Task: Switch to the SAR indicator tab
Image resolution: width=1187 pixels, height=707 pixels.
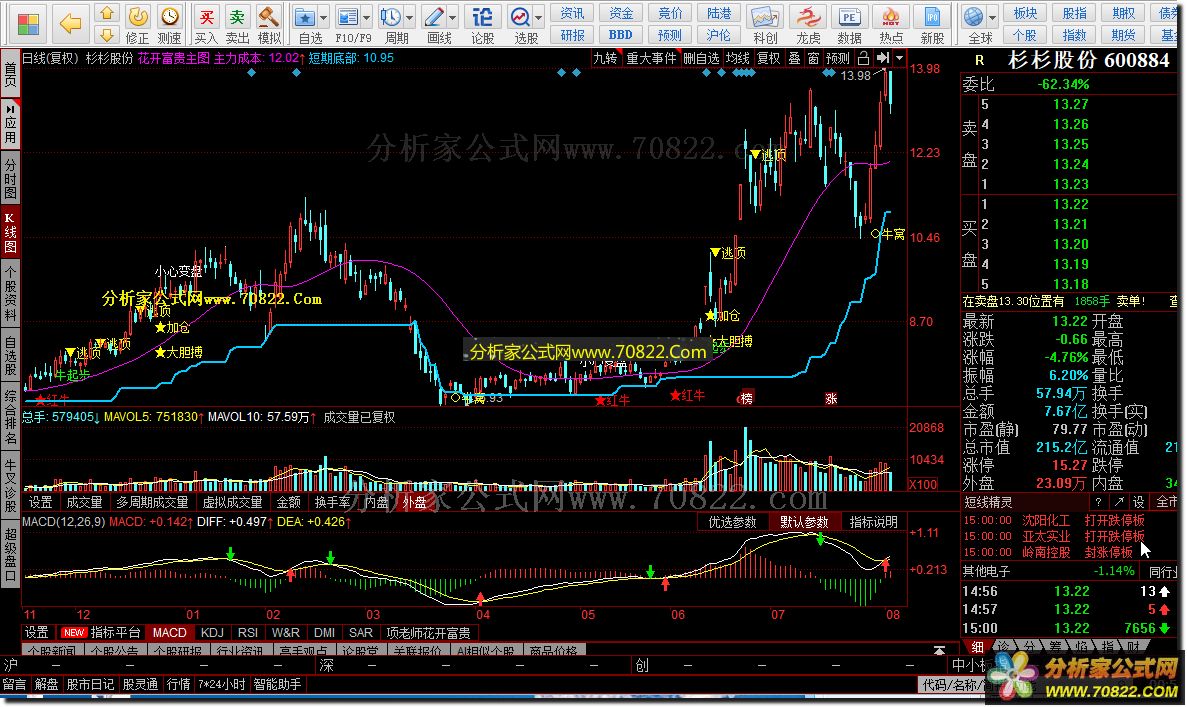Action: pyautogui.click(x=360, y=633)
